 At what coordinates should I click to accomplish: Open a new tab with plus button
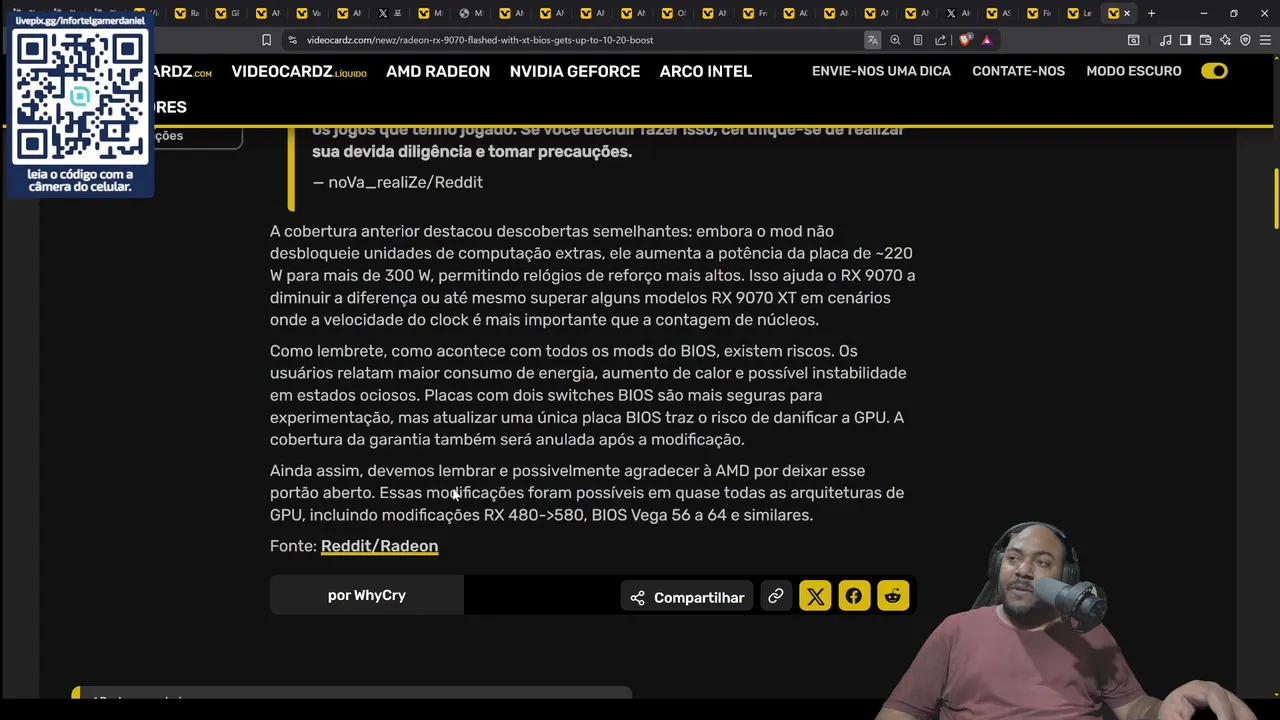(1151, 13)
